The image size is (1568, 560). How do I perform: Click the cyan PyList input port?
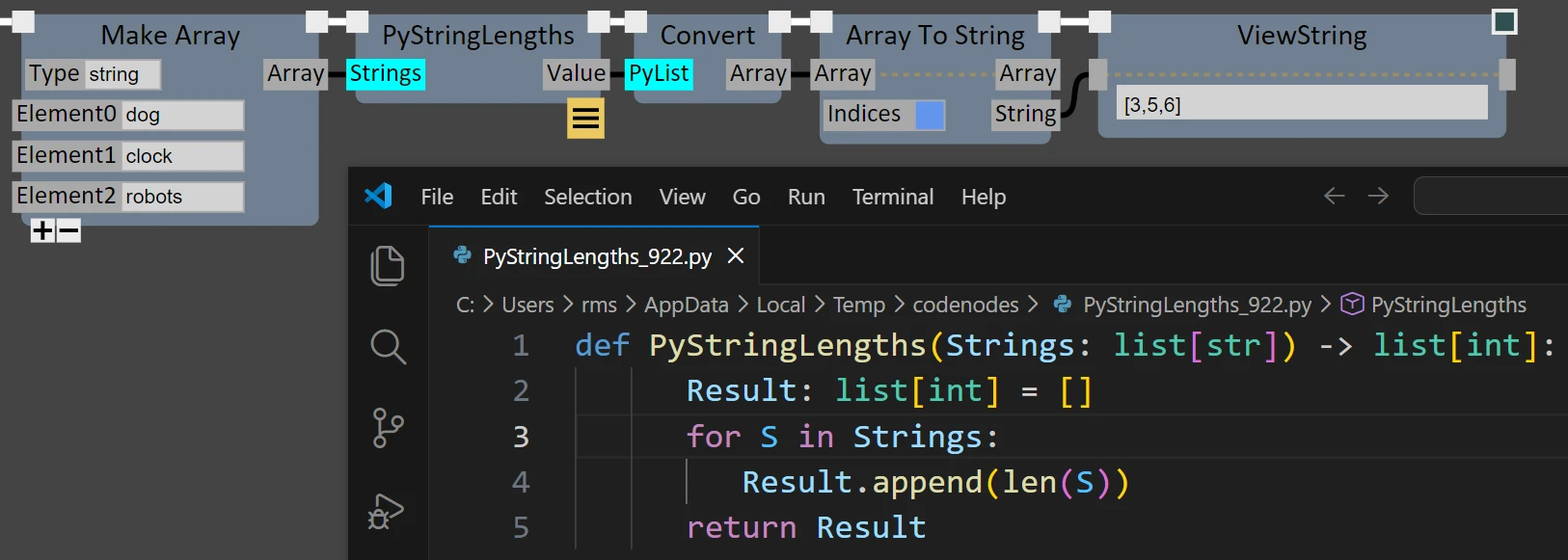pyautogui.click(x=659, y=74)
